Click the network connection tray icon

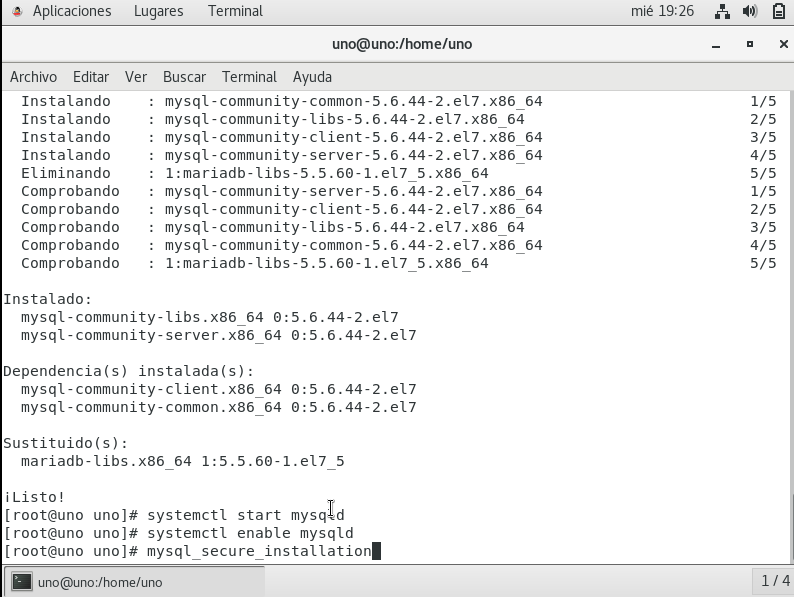pos(722,11)
